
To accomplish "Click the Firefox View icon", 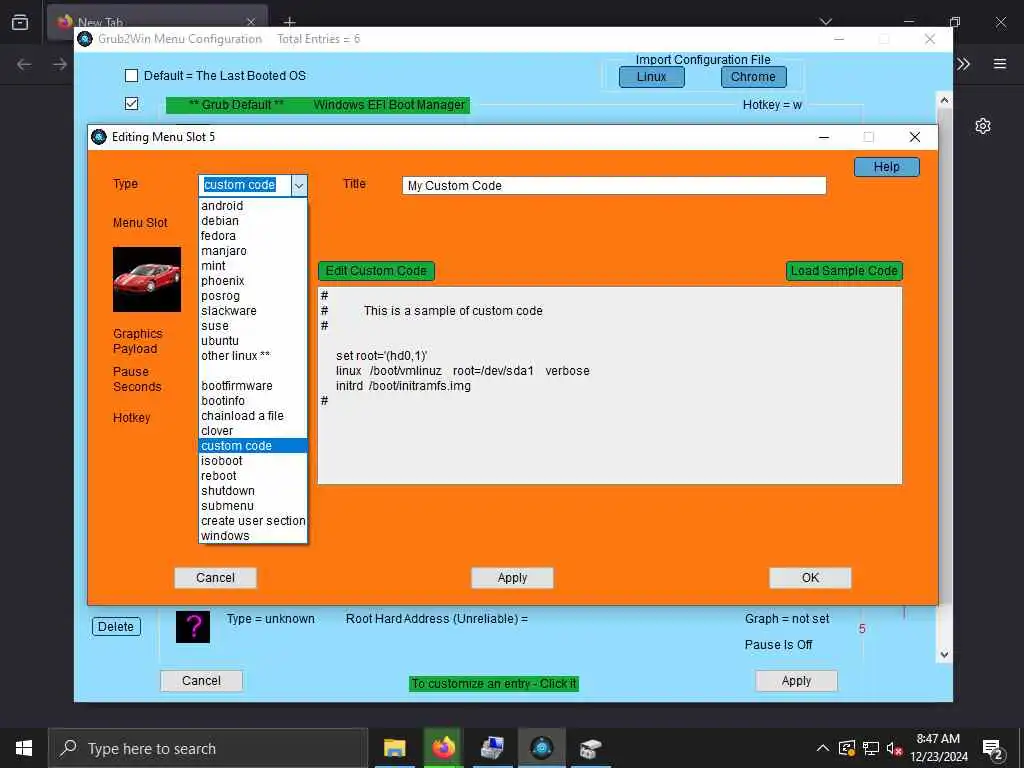I will [x=20, y=22].
